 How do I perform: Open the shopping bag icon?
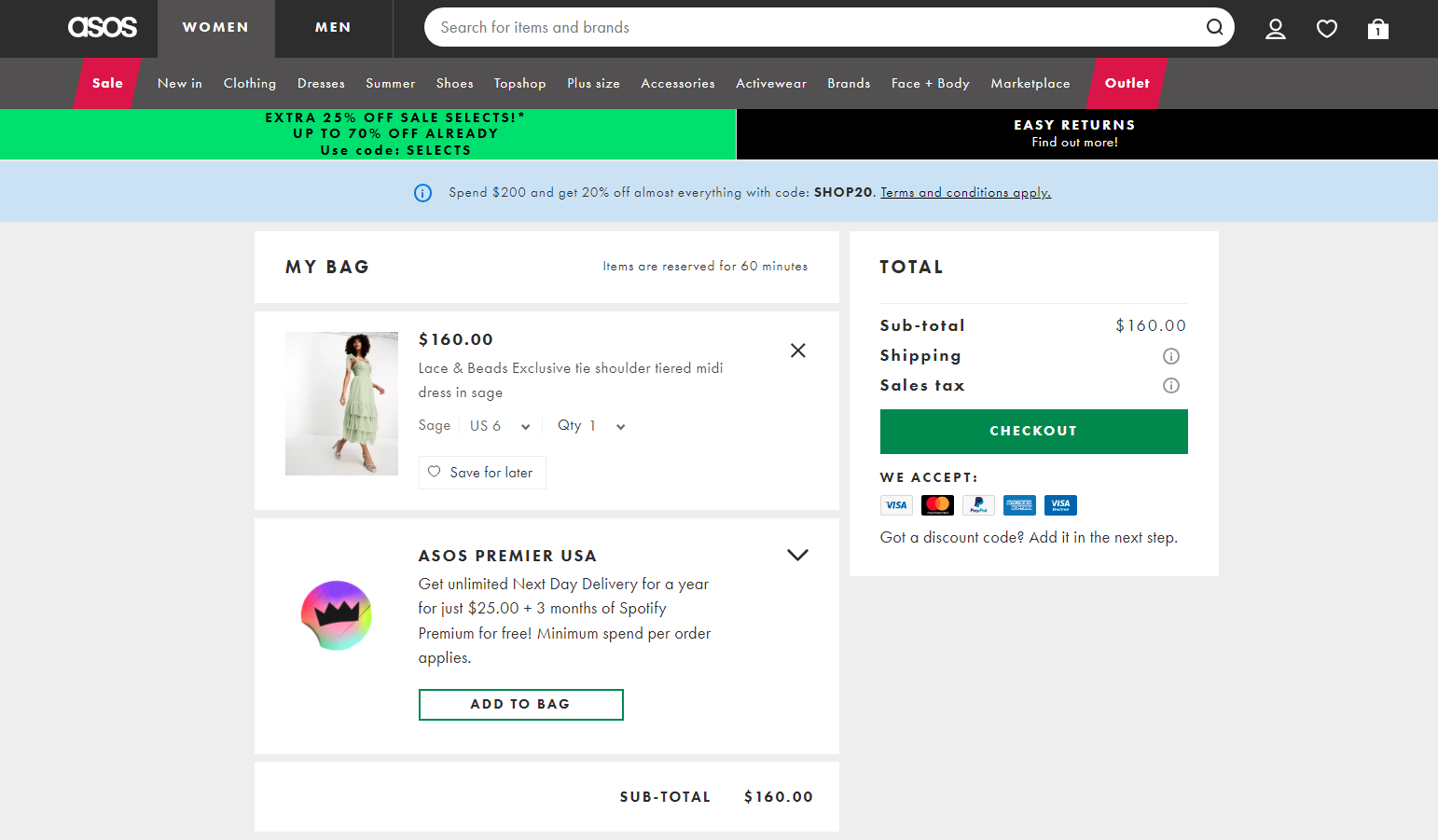[1377, 29]
